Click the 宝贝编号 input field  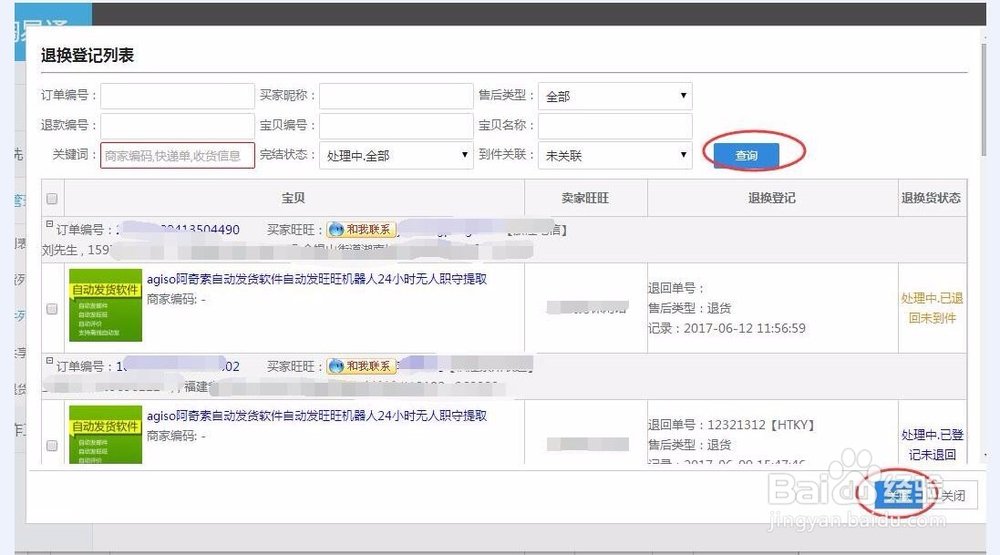tap(396, 126)
